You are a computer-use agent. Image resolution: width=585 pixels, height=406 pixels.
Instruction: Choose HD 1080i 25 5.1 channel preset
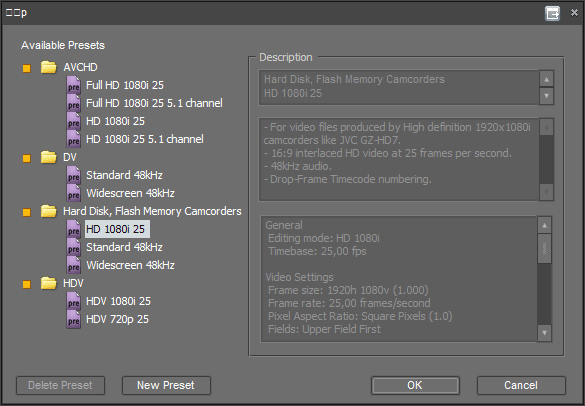point(145,139)
